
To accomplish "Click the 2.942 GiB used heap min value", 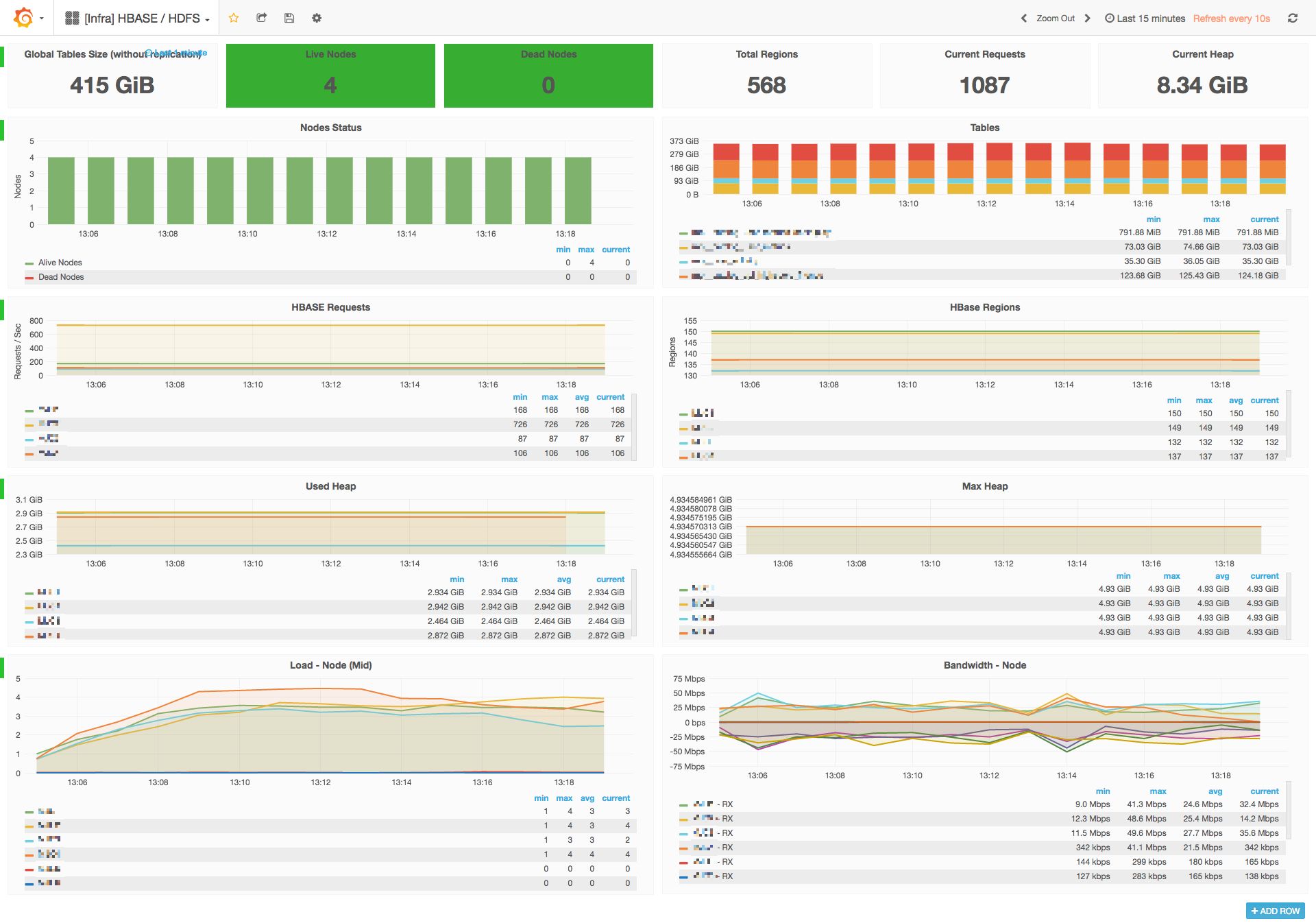I will click(446, 607).
